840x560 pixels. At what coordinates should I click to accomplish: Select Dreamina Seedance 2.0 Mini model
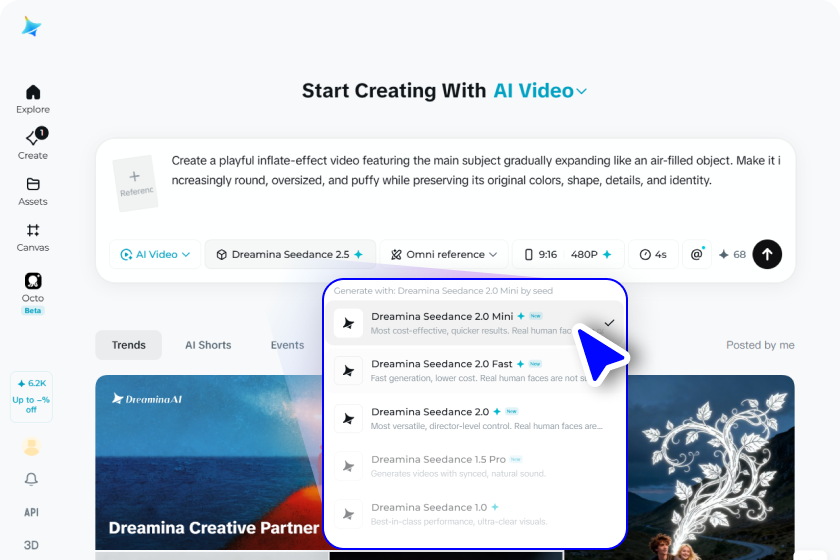(x=475, y=323)
